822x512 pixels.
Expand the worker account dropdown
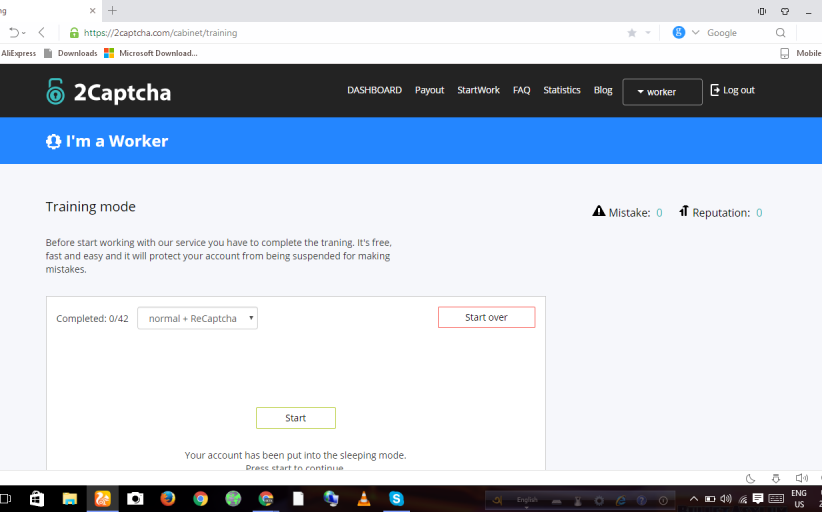[x=662, y=92]
